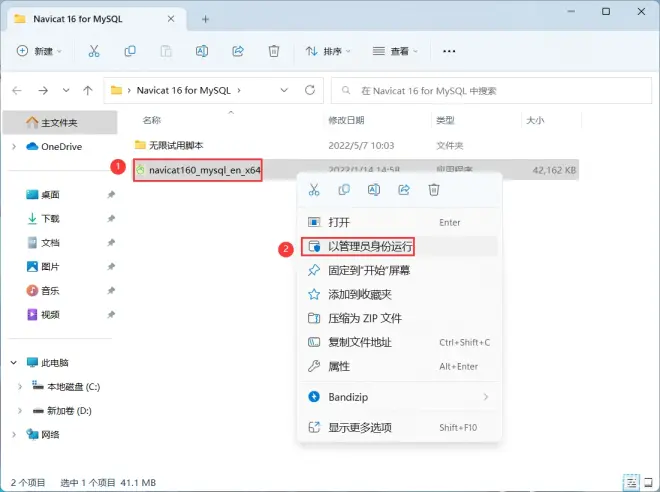Click the context menu Rename icon
The width and height of the screenshot is (660, 492).
click(374, 190)
